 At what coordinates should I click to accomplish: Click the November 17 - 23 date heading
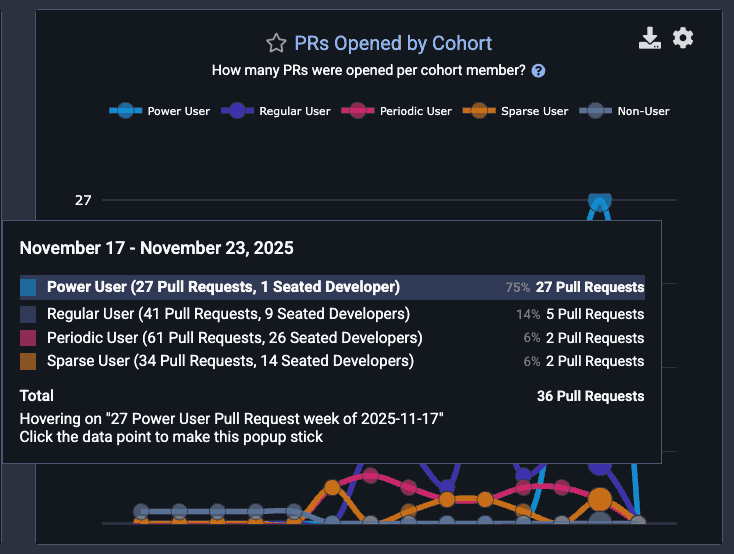tap(156, 248)
